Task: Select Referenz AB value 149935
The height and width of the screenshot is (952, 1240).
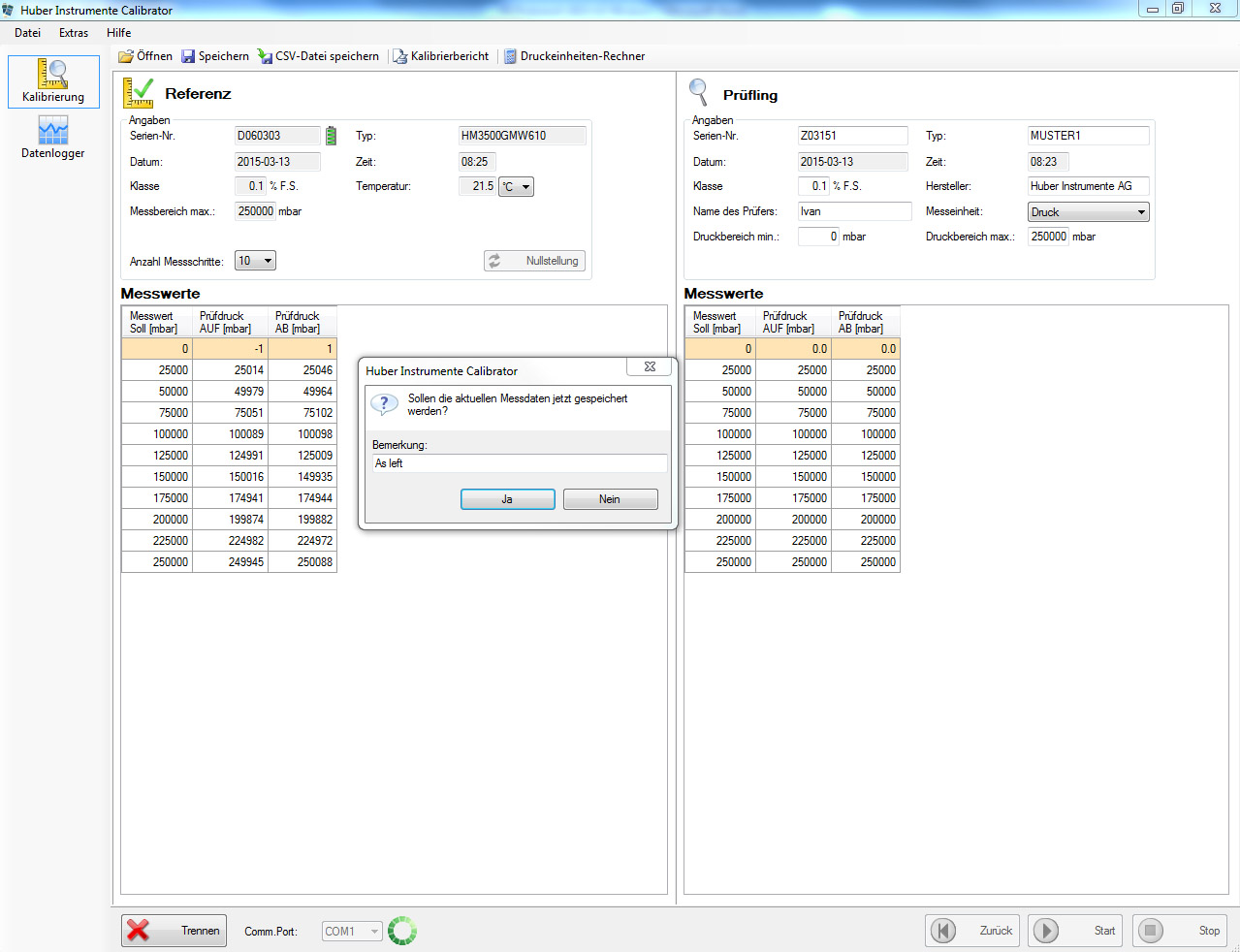Action: (x=302, y=477)
